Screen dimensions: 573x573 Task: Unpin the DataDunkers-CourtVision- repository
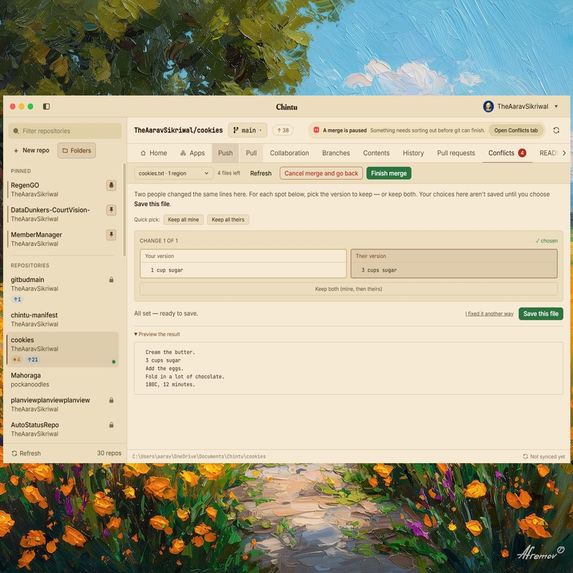(111, 210)
